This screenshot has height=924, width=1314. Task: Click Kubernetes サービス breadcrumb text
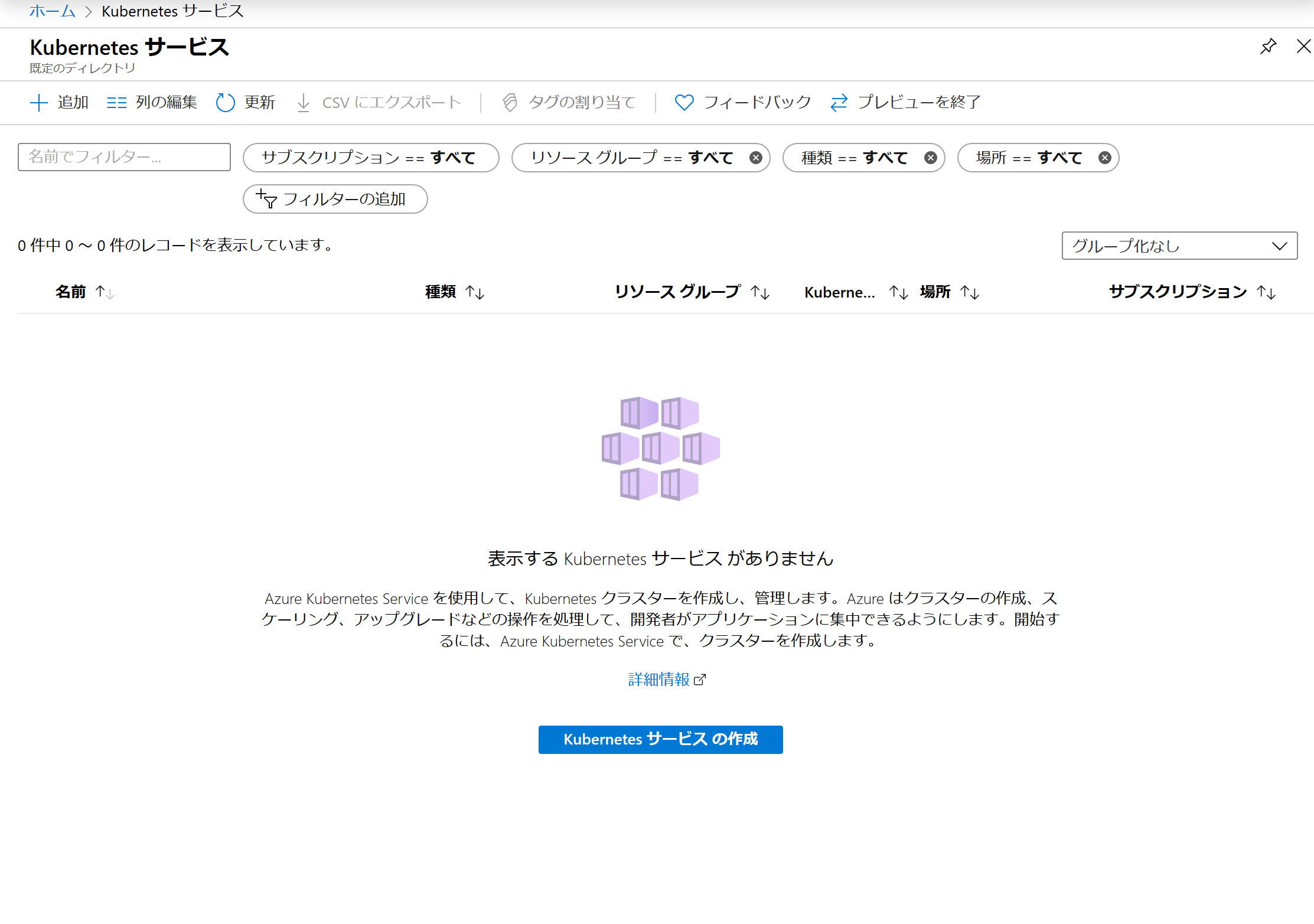pos(172,11)
